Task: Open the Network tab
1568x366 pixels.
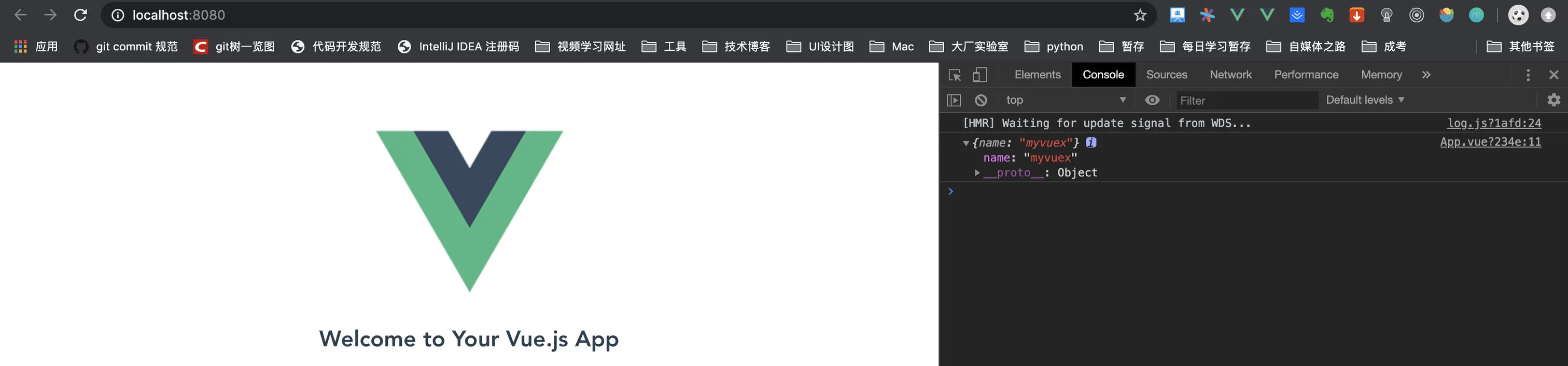Action: tap(1231, 75)
